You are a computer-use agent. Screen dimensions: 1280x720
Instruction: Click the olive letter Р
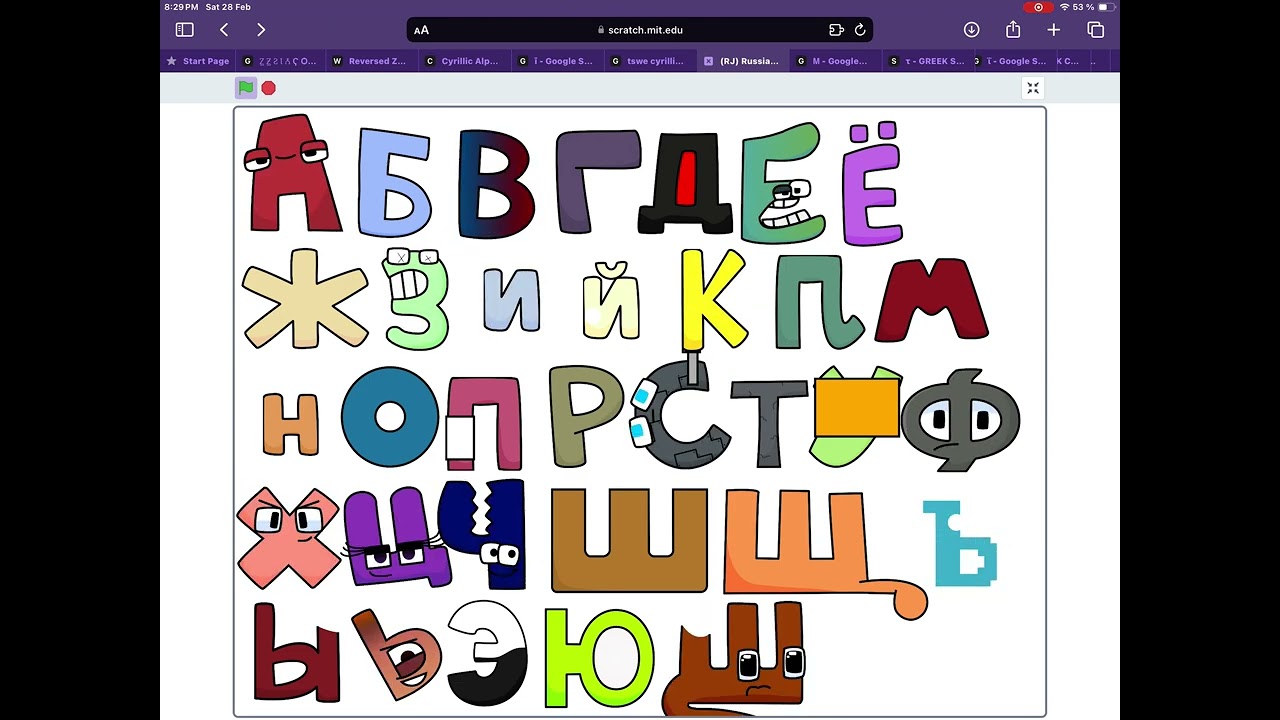pyautogui.click(x=584, y=415)
